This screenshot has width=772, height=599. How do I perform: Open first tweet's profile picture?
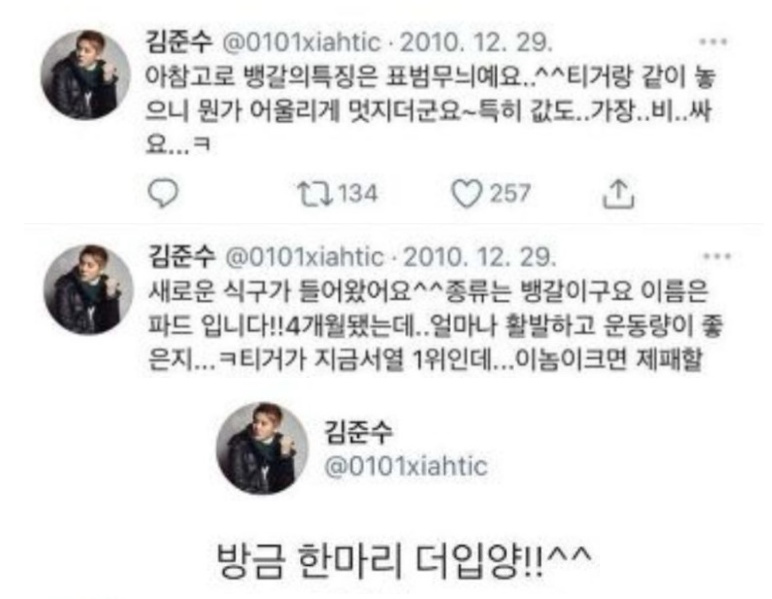pyautogui.click(x=86, y=75)
